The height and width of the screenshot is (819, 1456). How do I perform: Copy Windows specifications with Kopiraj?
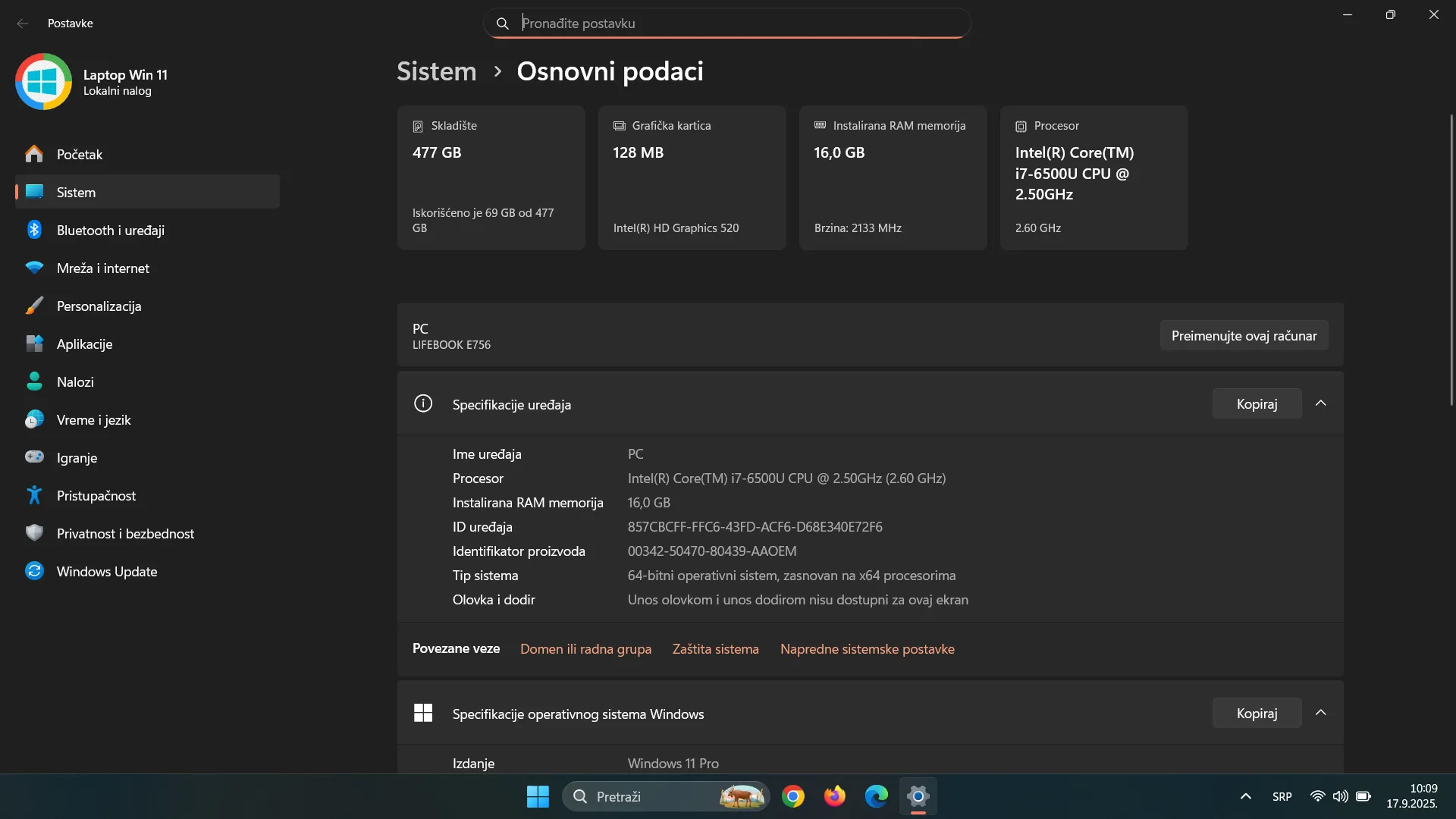click(x=1257, y=713)
